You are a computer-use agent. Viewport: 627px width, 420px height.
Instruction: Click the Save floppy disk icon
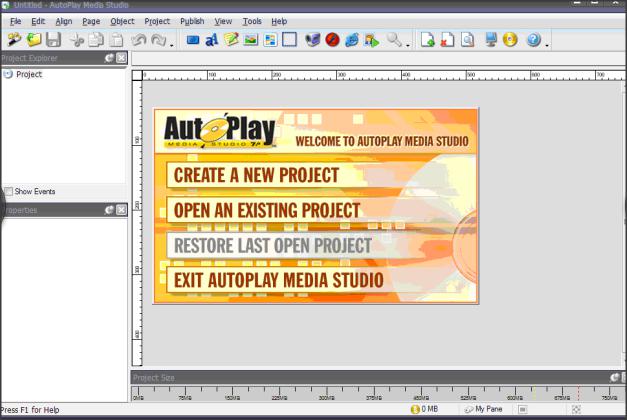click(54, 40)
